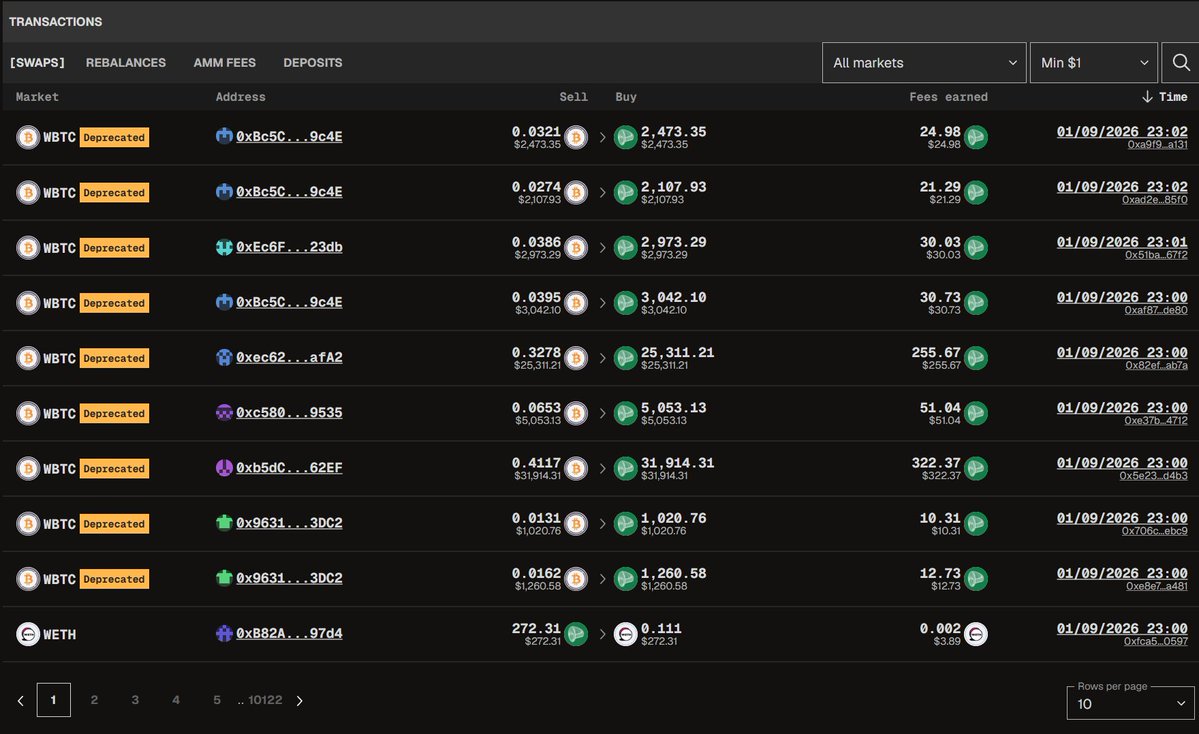Click avatar icon beside address 0xec62...afA2
This screenshot has width=1199, height=734.
click(x=224, y=357)
